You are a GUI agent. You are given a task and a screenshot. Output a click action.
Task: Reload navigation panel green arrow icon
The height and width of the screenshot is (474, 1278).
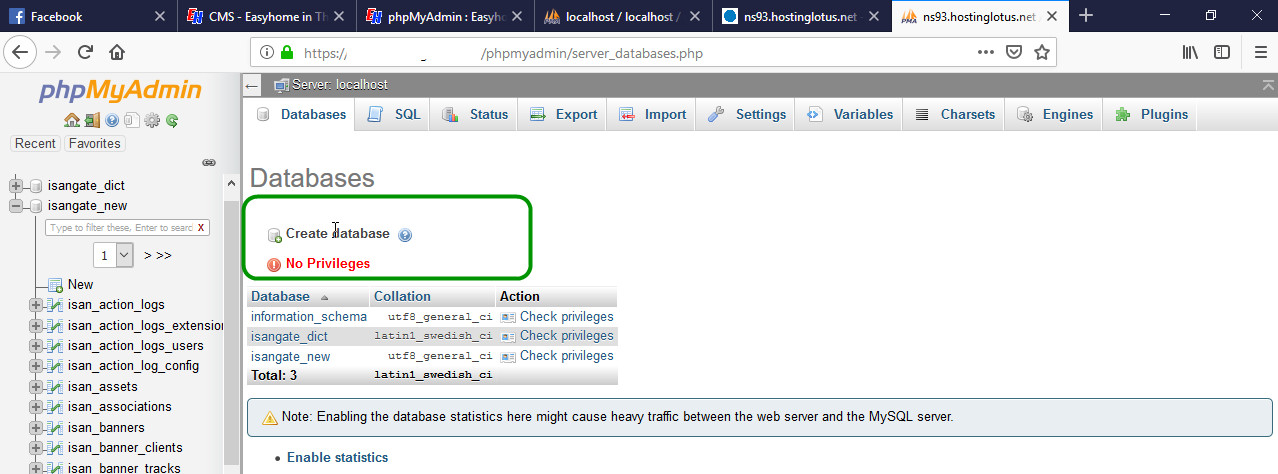pos(172,120)
